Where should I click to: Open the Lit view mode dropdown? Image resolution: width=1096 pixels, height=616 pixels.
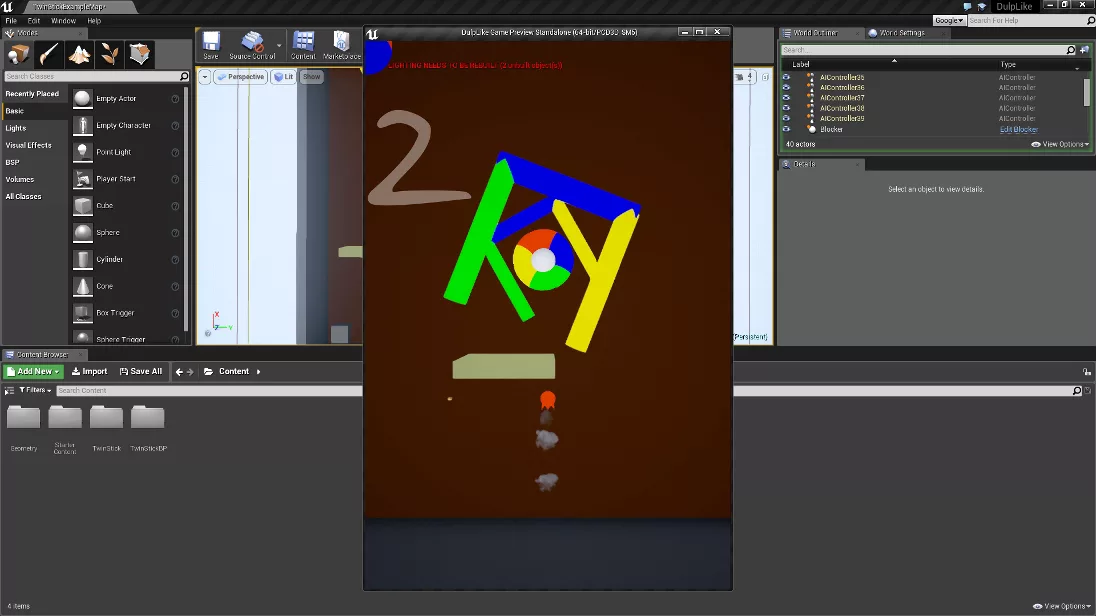(x=283, y=77)
